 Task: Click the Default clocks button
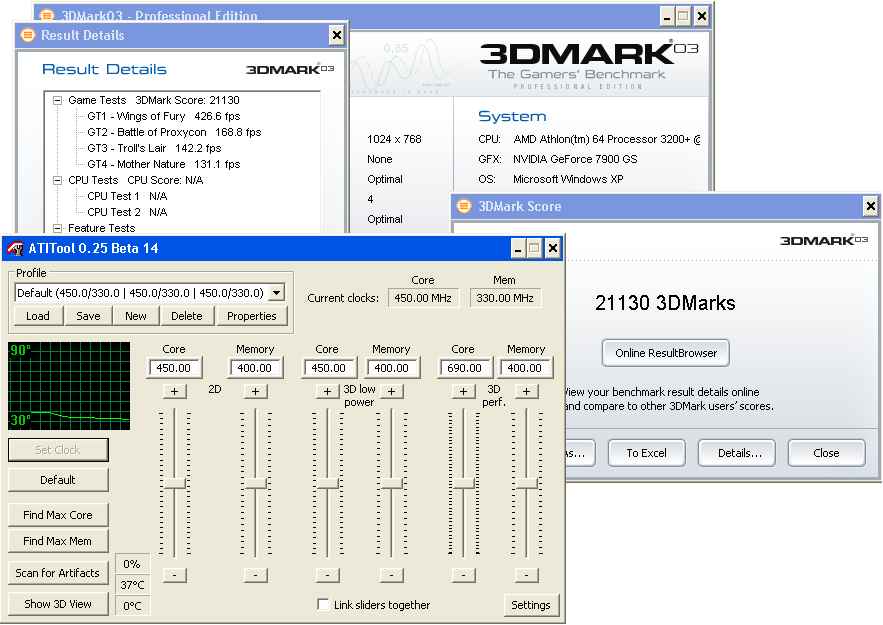[x=57, y=480]
